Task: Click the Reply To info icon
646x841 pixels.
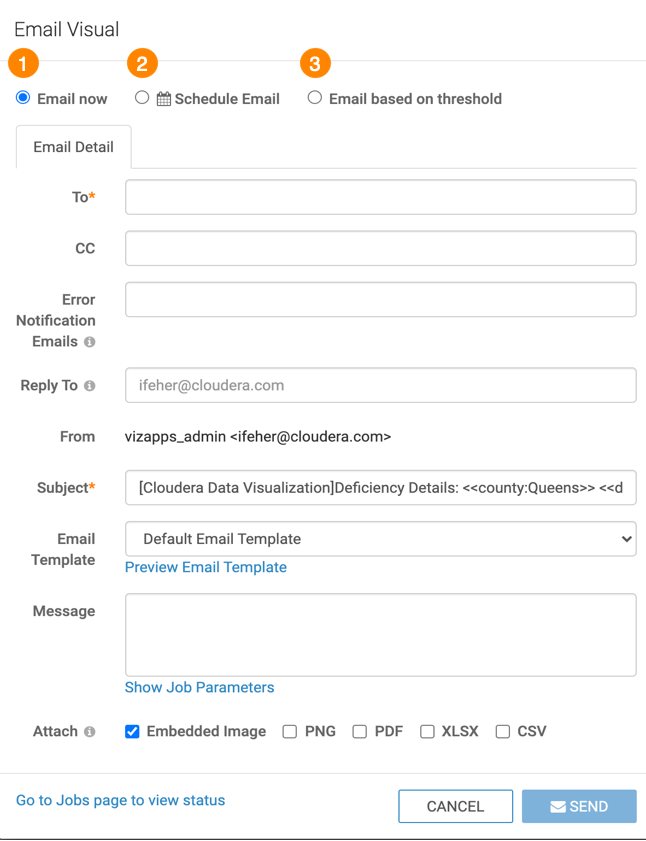Action: coord(90,386)
